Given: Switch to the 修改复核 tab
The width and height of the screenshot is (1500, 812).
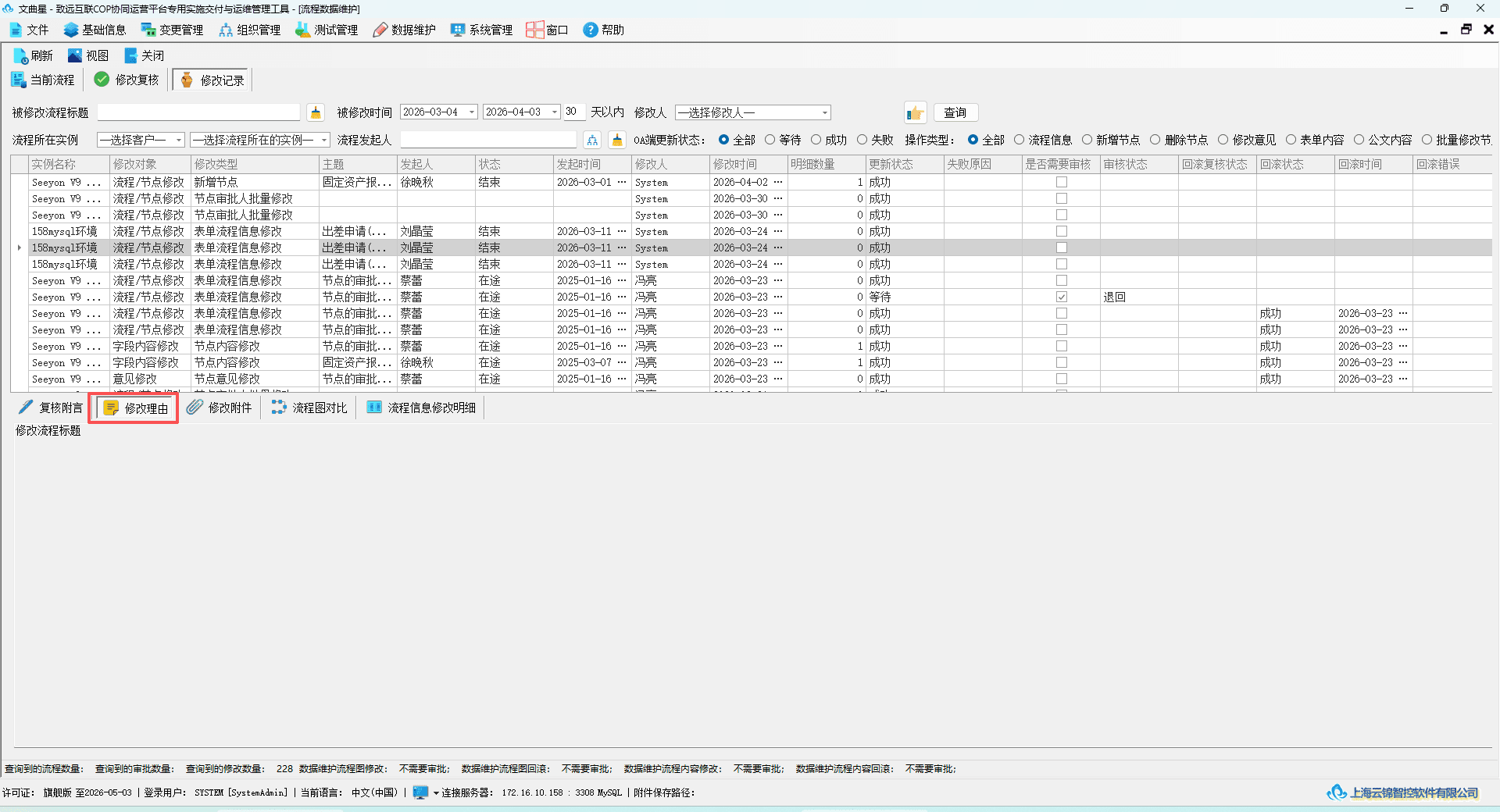Looking at the screenshot, I should click(127, 80).
